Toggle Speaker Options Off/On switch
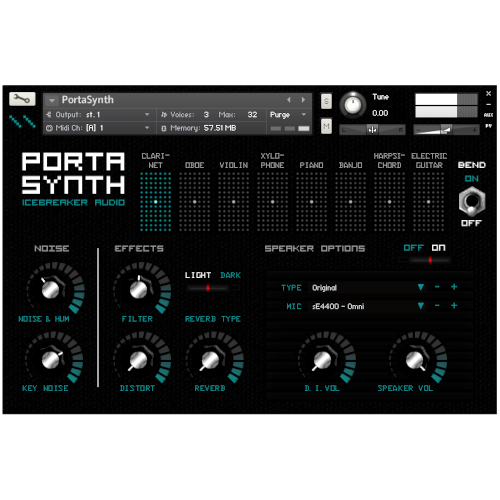 425,260
